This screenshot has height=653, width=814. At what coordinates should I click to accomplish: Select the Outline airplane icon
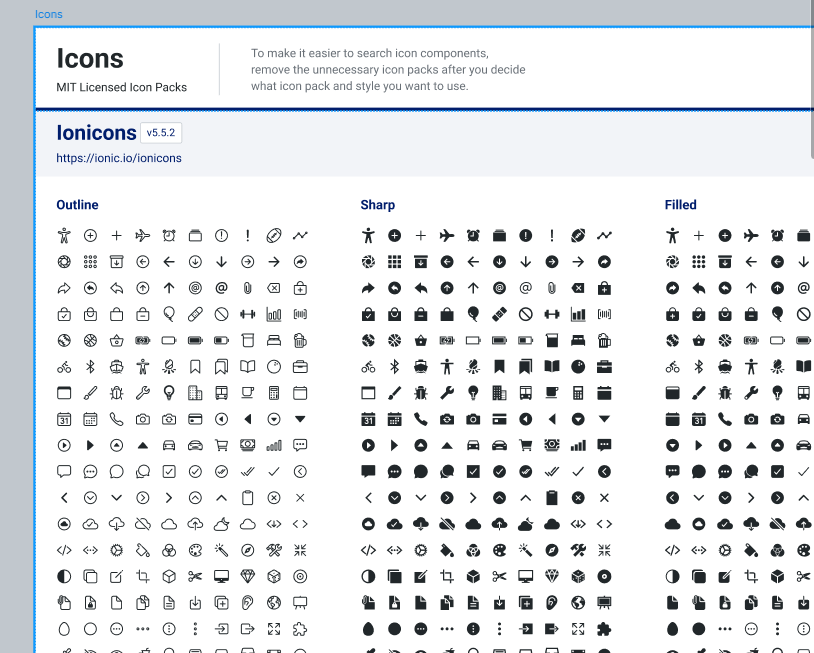click(142, 236)
